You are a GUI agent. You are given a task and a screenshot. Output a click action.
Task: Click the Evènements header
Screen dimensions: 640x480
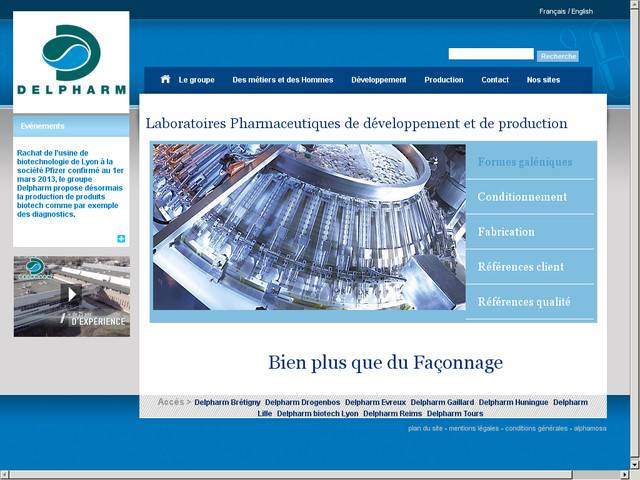pos(71,126)
